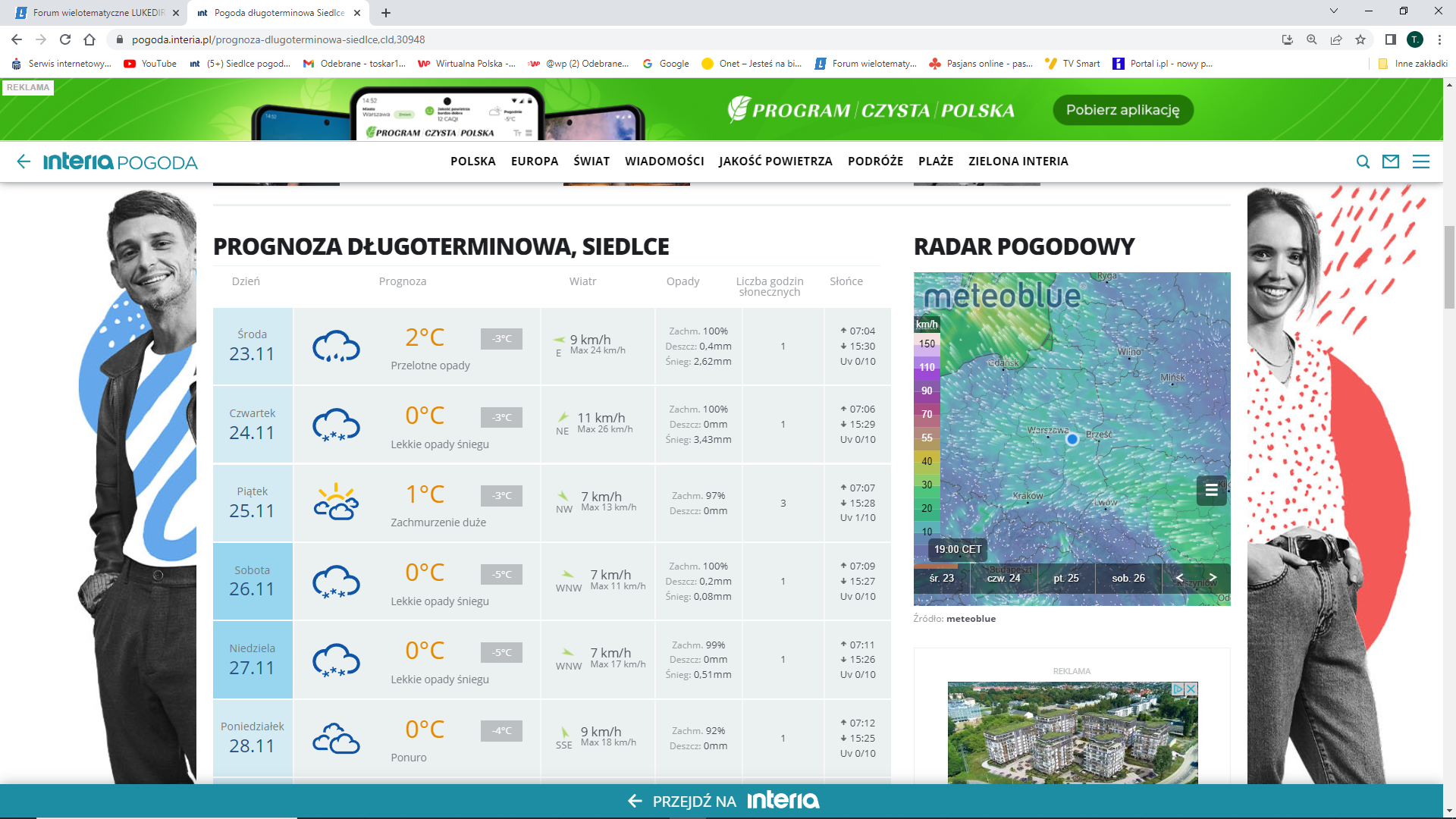The image size is (1456, 819).
Task: Click the radar timeline previous arrow
Action: (1179, 578)
